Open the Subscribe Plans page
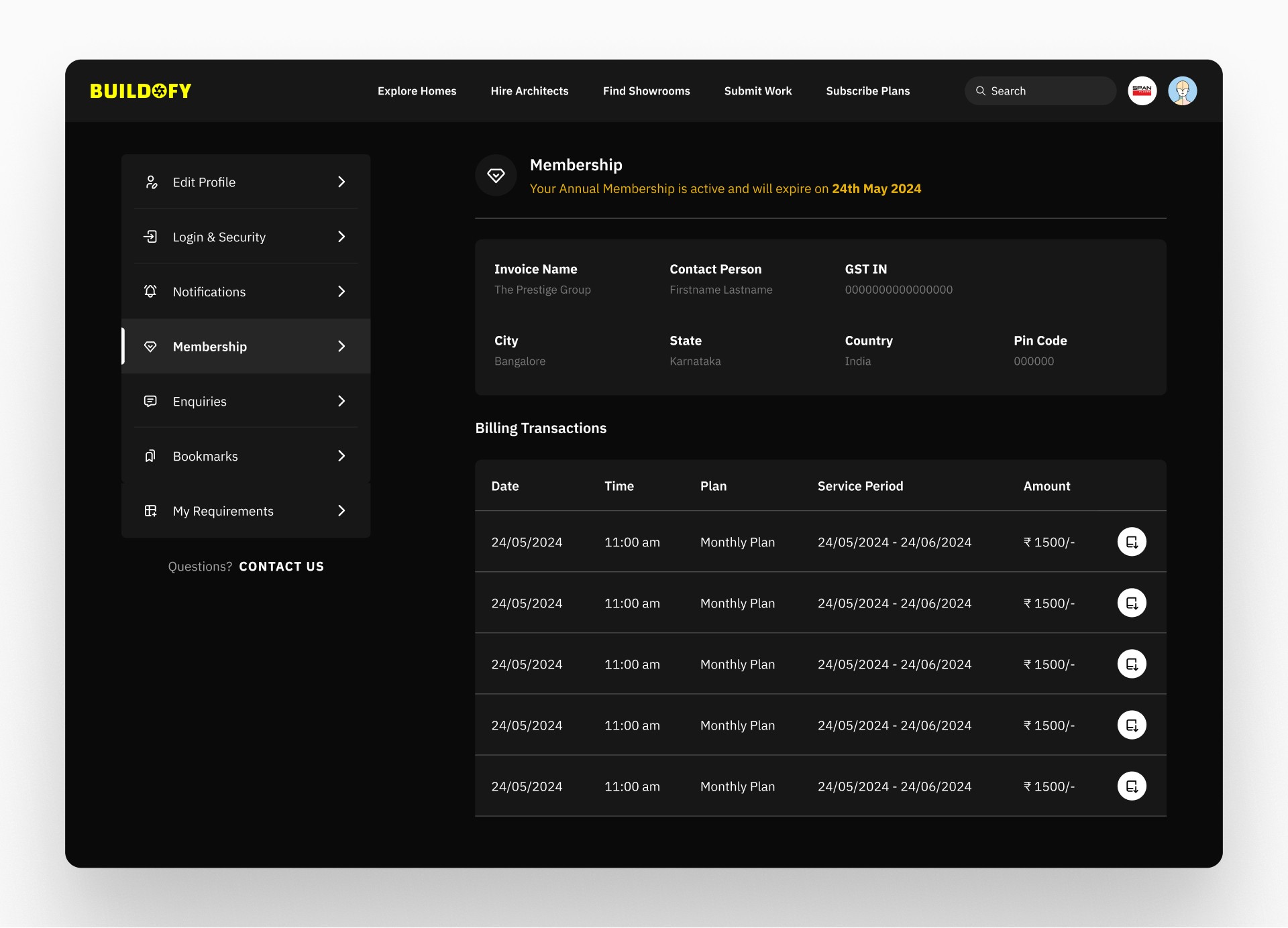This screenshot has height=928, width=1288. [867, 91]
